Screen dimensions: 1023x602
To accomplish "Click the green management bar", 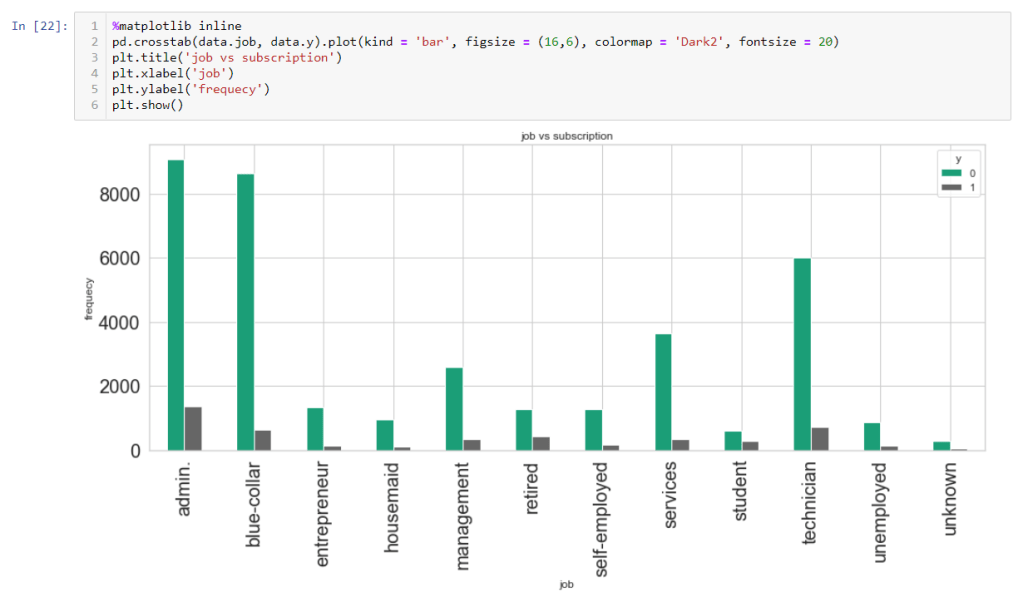I will coord(454,409).
